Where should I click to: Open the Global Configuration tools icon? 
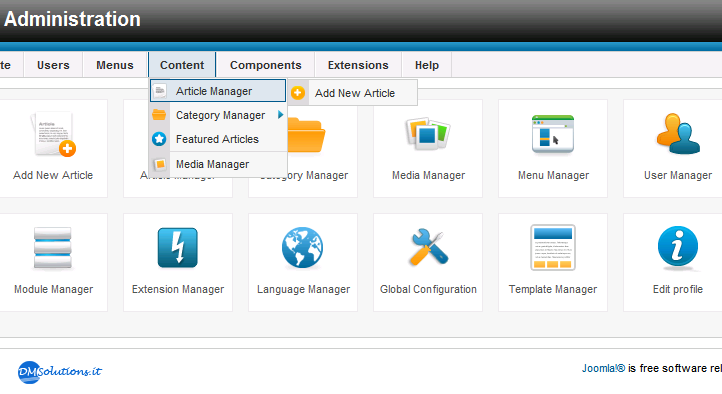[428, 248]
